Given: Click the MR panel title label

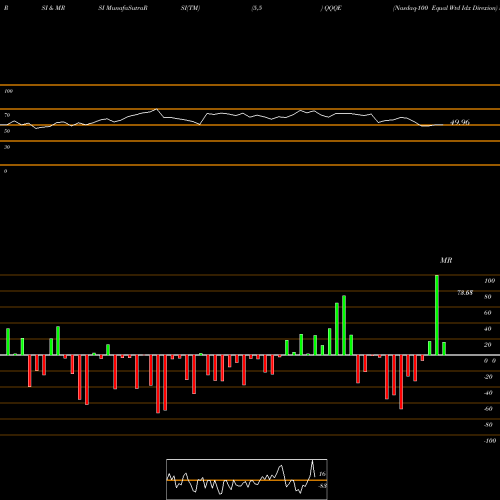Looking at the screenshot, I should 446,260.
